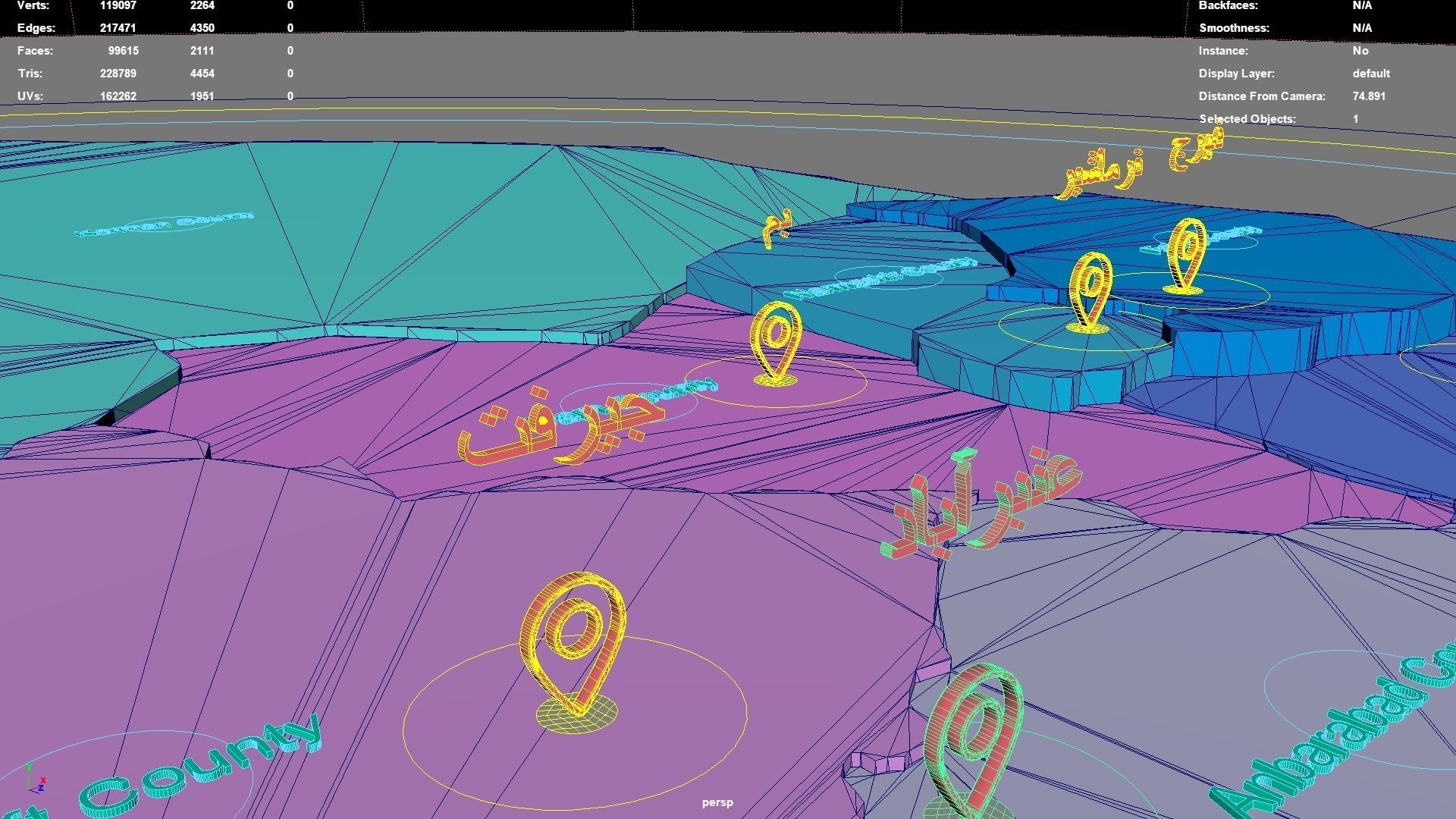Click the Display Layer default value
This screenshot has height=819, width=1456.
pyautogui.click(x=1370, y=74)
